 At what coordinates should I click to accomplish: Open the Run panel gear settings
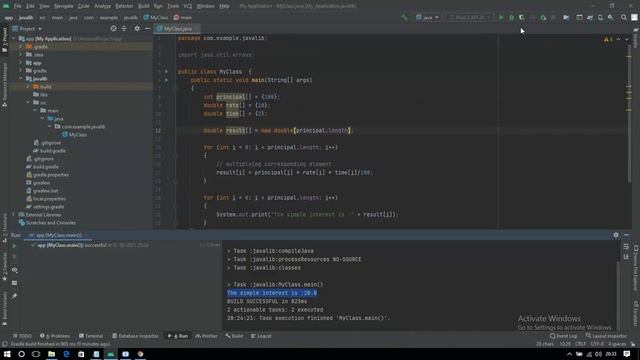(616, 235)
